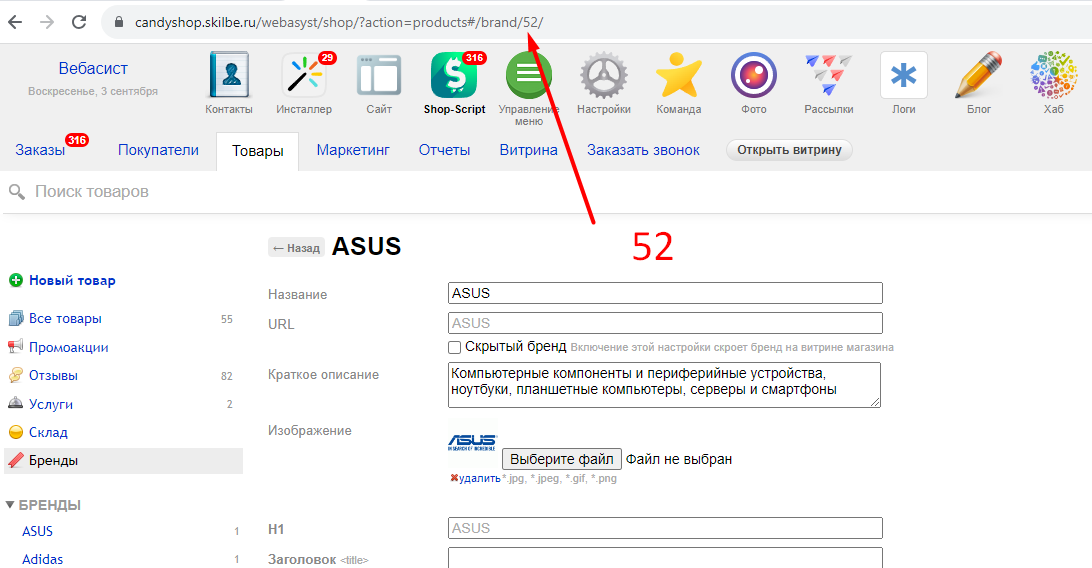The width and height of the screenshot is (1092, 568).
Task: Click the Назад back button
Action: (x=296, y=248)
